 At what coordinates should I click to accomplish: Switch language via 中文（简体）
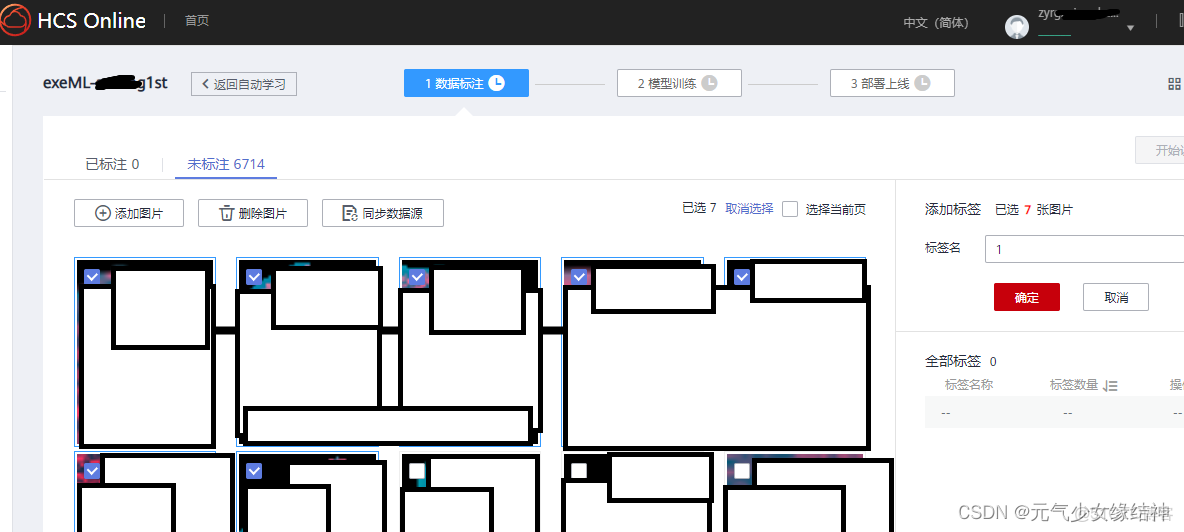936,23
